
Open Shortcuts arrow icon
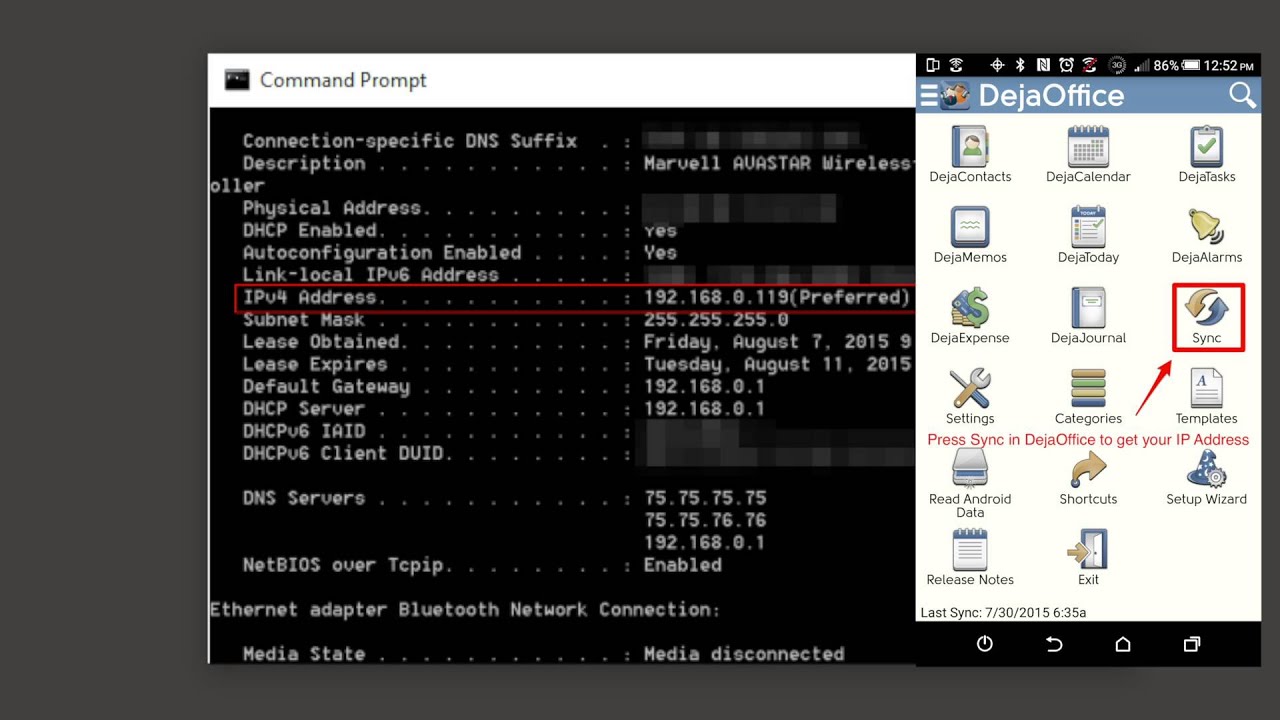tap(1088, 469)
